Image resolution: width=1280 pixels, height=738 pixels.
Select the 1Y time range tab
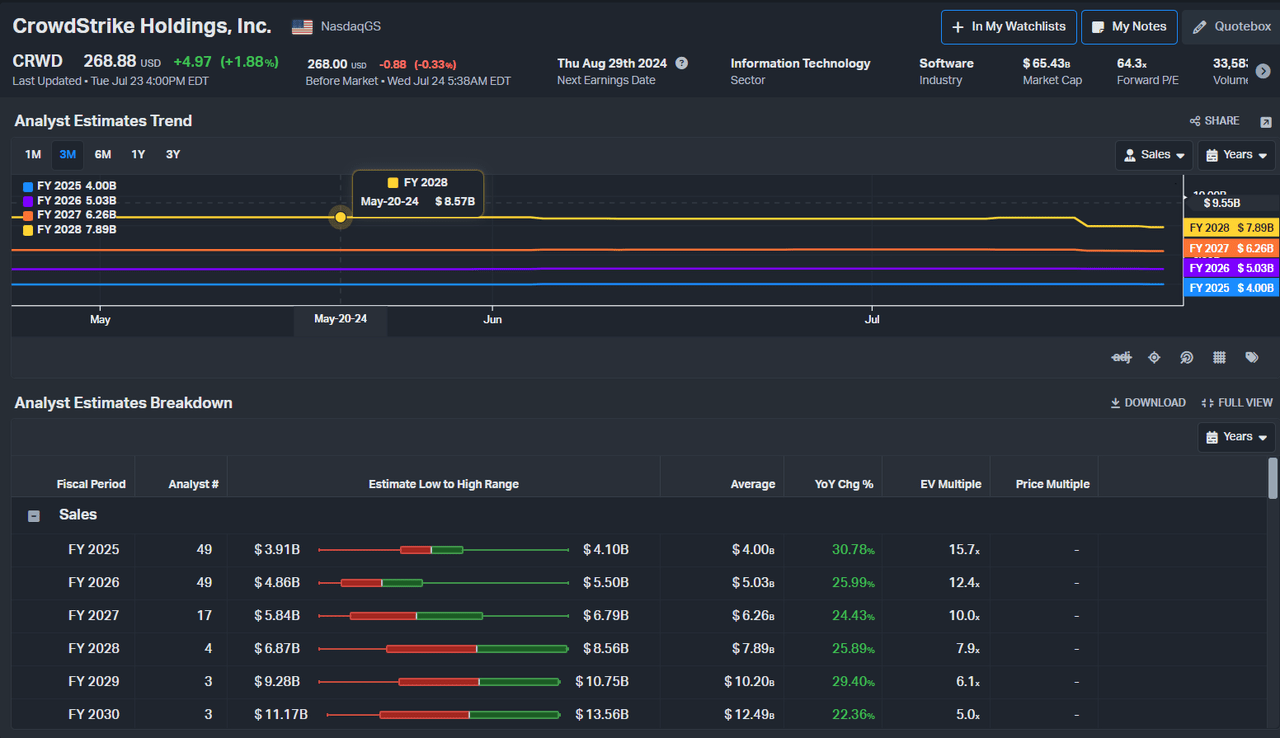point(138,154)
